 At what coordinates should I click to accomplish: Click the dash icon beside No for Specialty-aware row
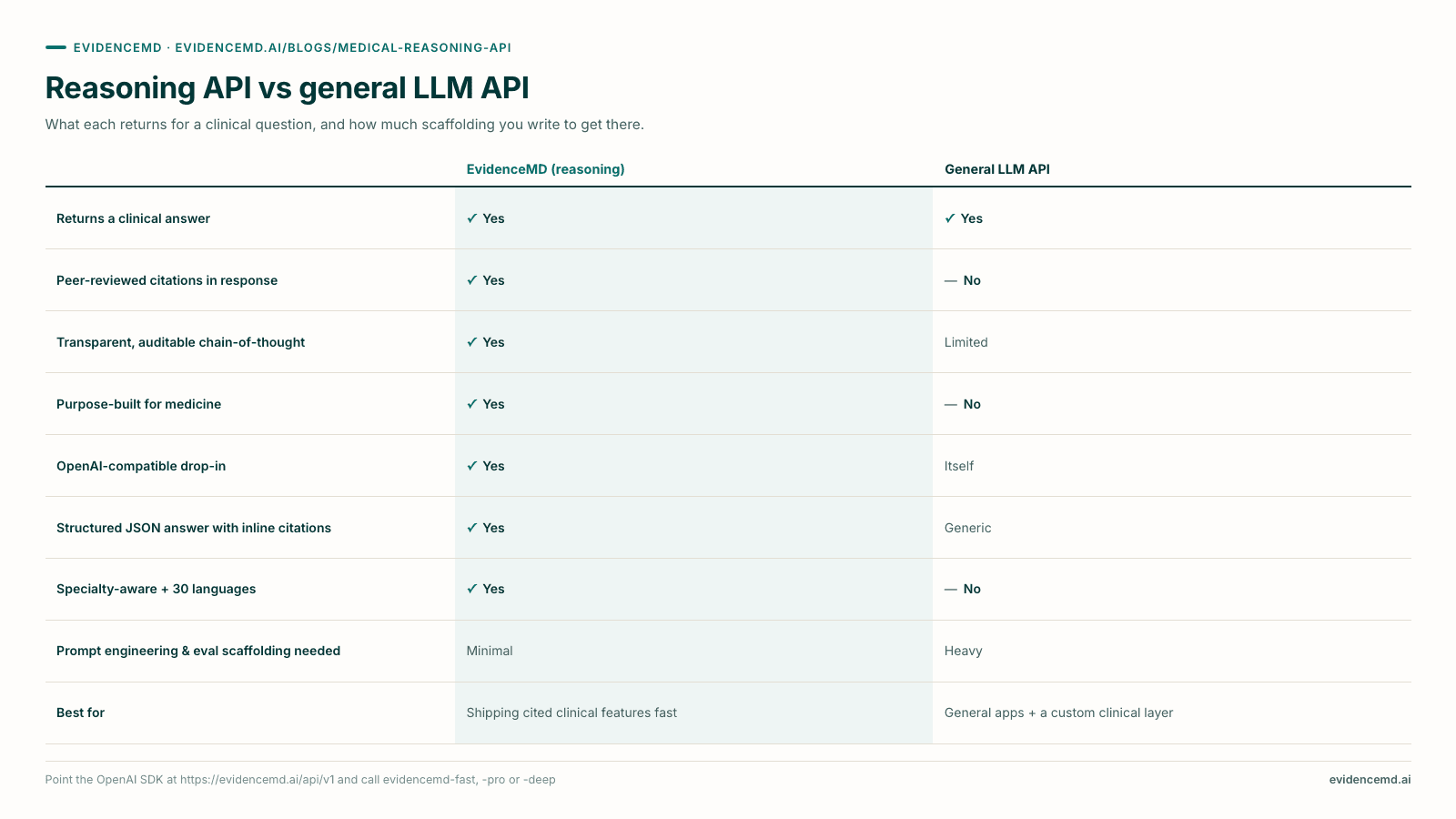click(x=951, y=589)
